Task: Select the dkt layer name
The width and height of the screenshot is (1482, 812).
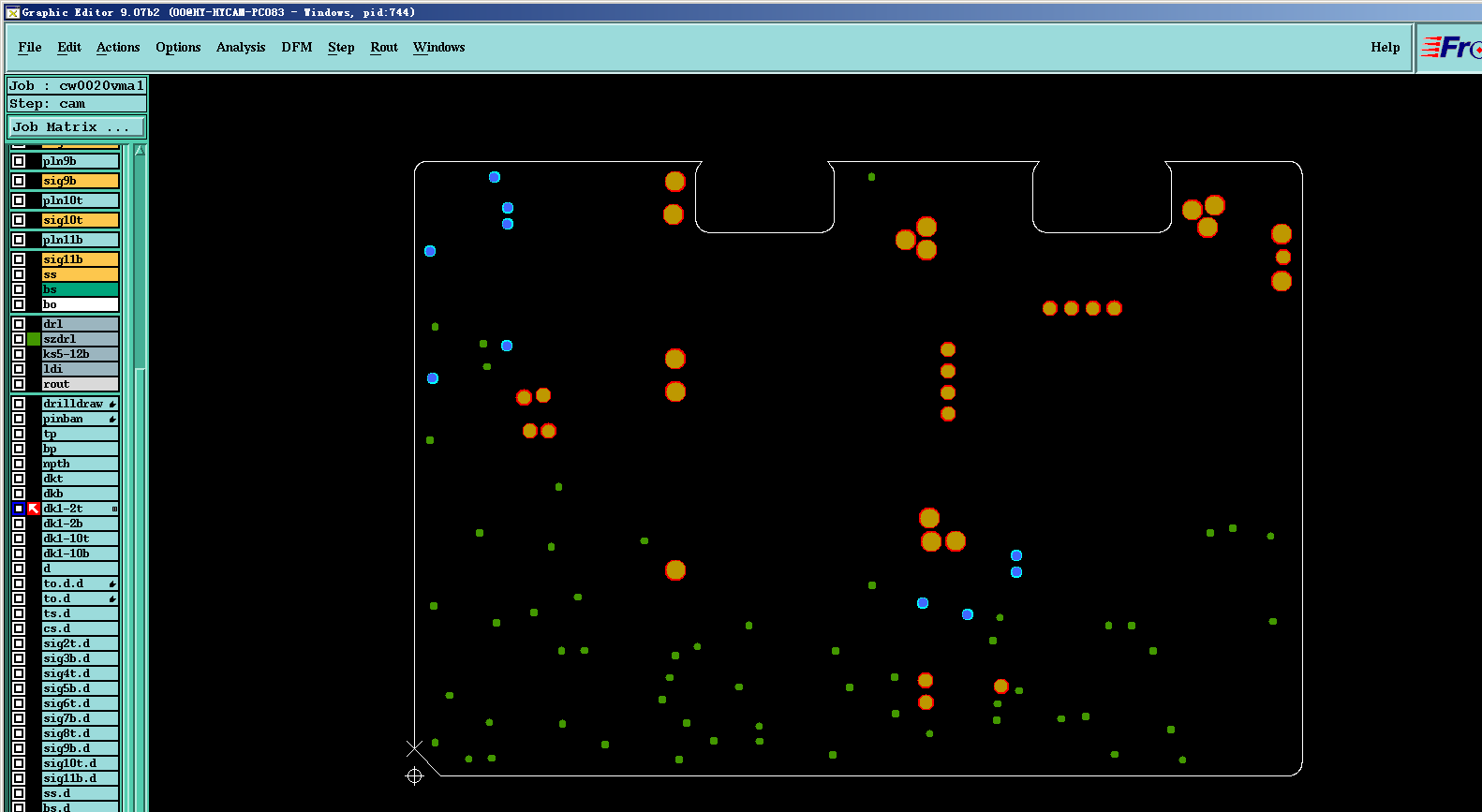Action: click(81, 479)
